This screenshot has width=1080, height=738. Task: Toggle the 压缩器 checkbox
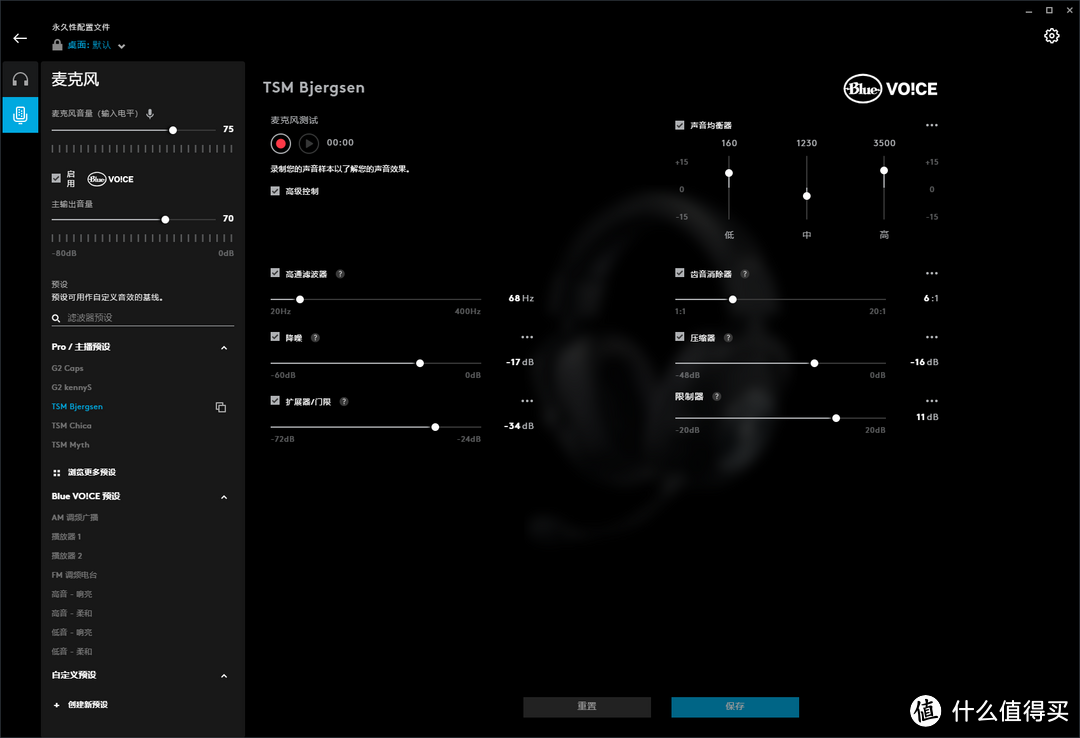click(680, 337)
